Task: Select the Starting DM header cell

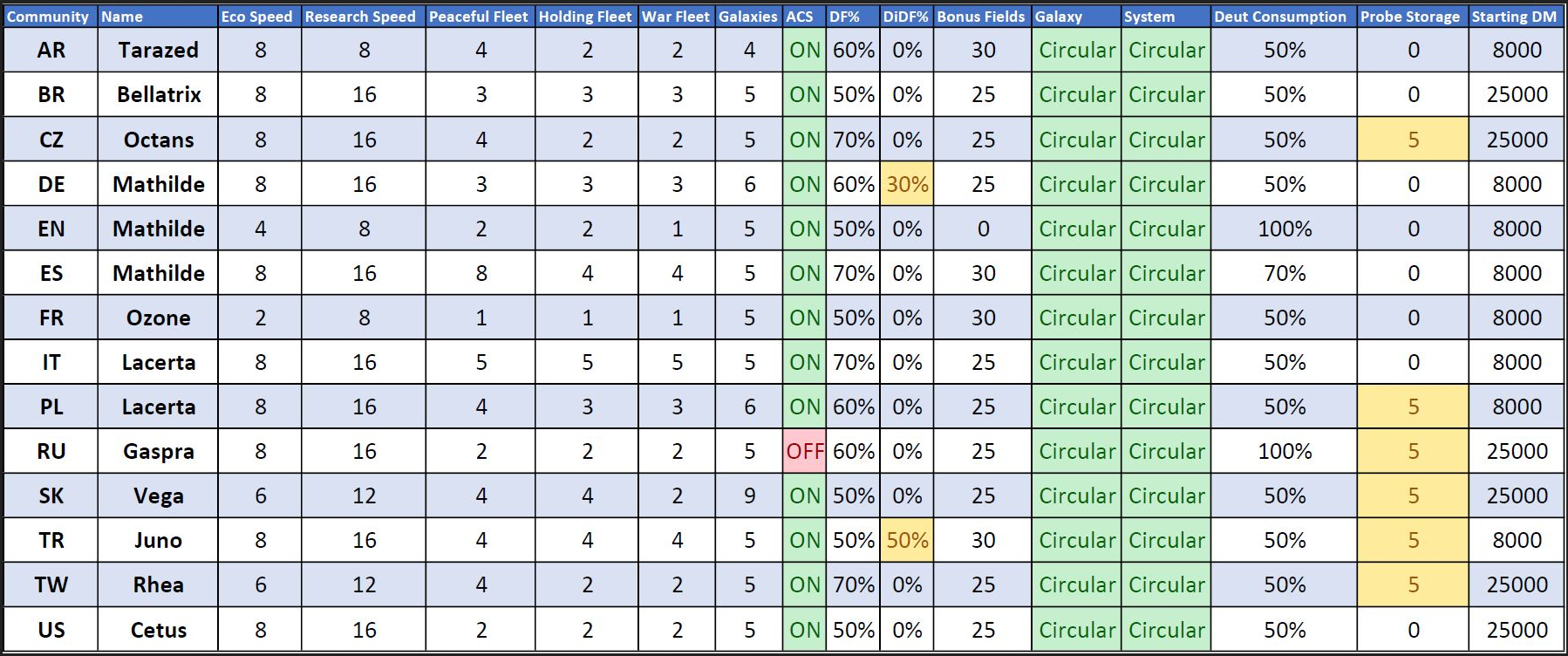Action: [x=1514, y=17]
